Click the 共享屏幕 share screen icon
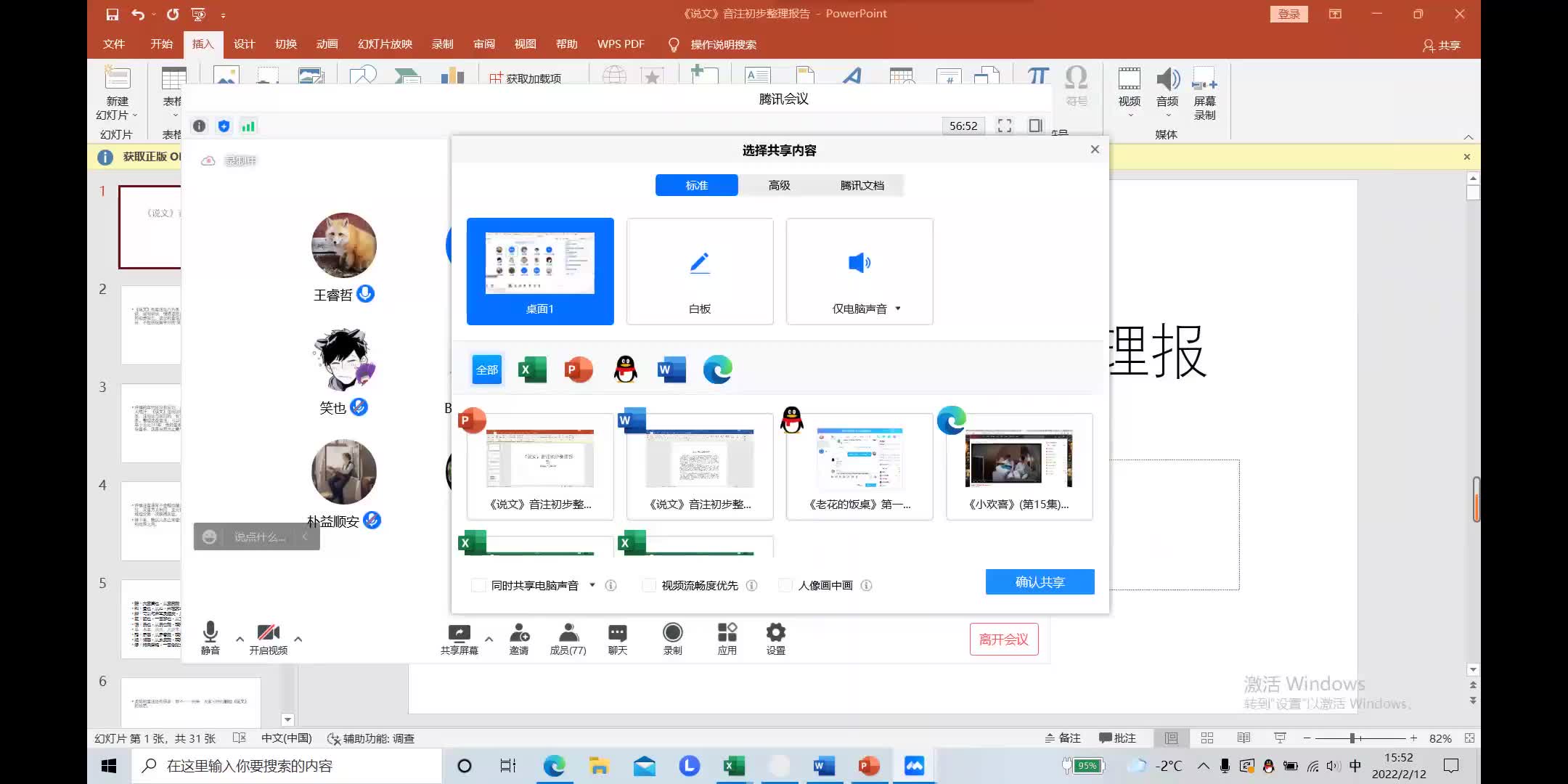1568x784 pixels. [460, 633]
